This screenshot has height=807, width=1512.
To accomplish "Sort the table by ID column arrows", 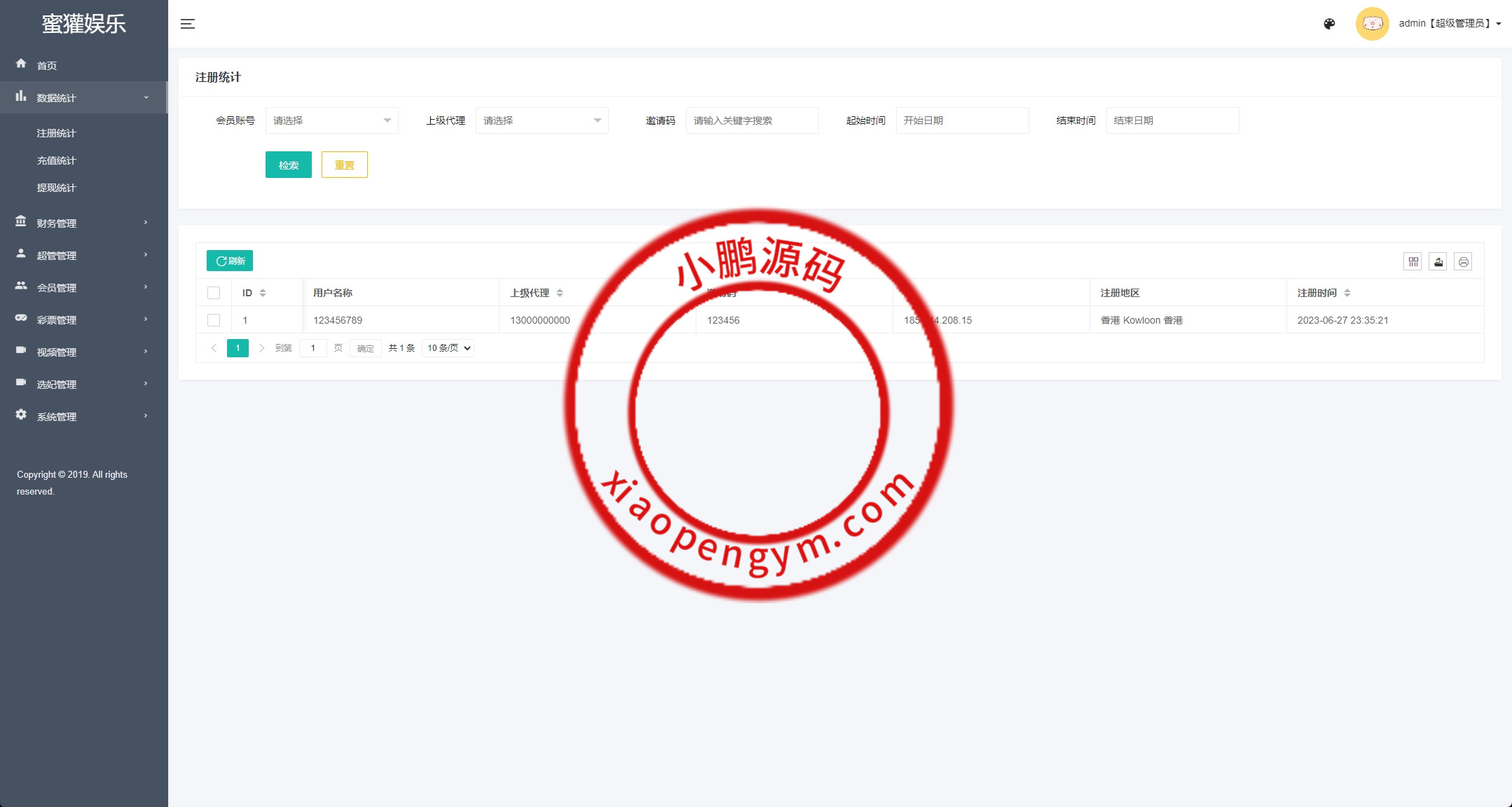I will click(263, 293).
